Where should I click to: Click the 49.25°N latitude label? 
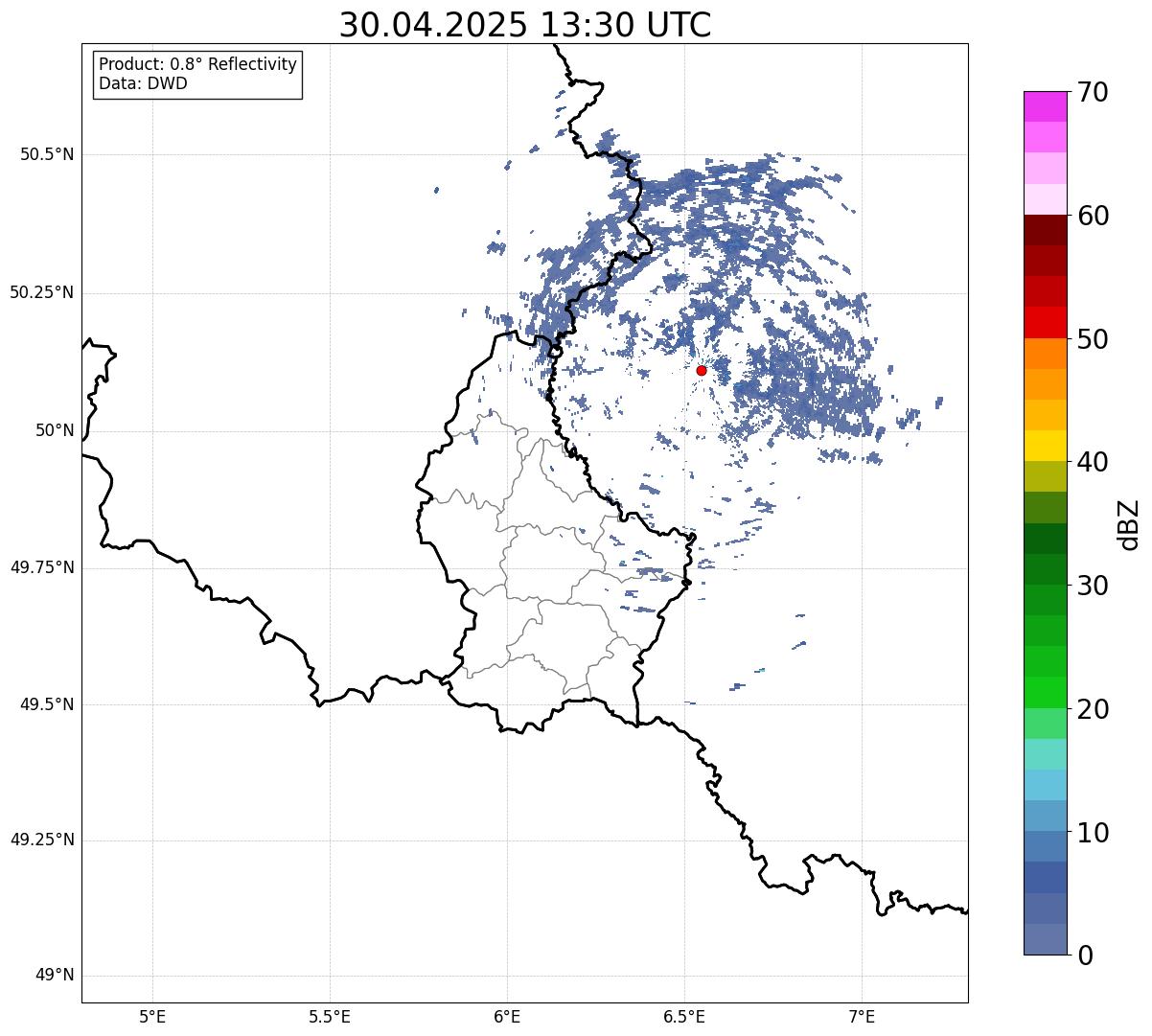coord(42,840)
